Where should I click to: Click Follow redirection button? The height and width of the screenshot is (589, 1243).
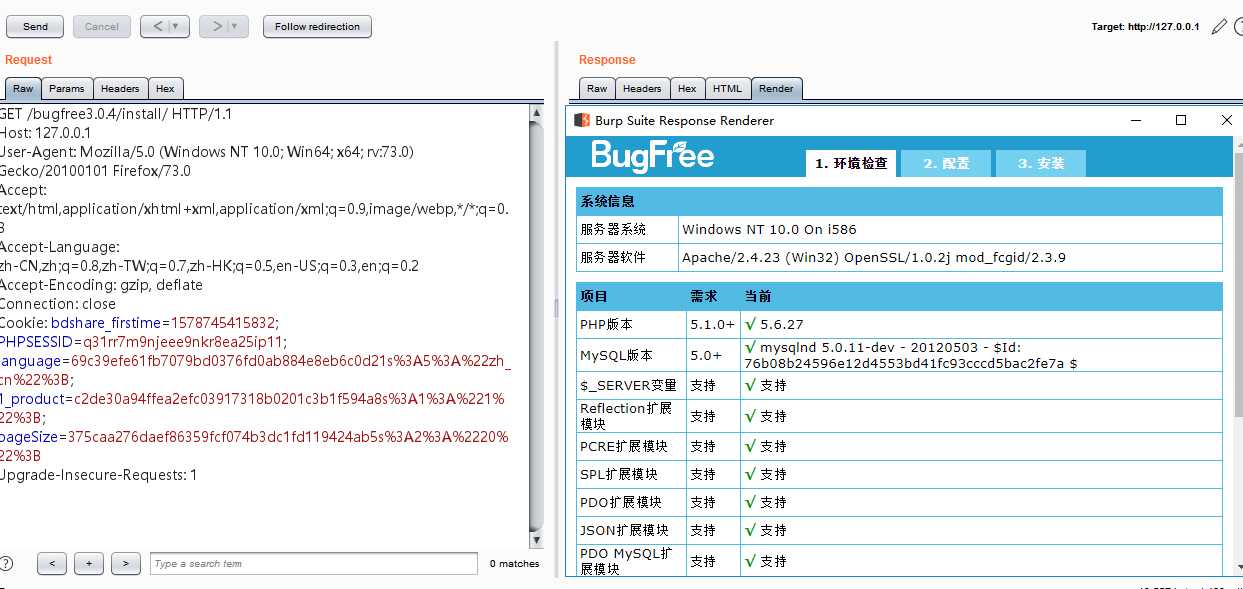click(317, 27)
